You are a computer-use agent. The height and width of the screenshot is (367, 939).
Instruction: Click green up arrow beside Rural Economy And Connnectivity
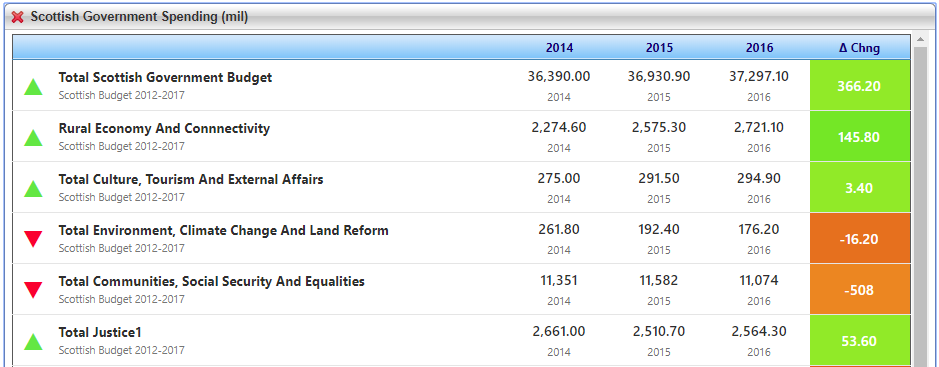coord(34,138)
